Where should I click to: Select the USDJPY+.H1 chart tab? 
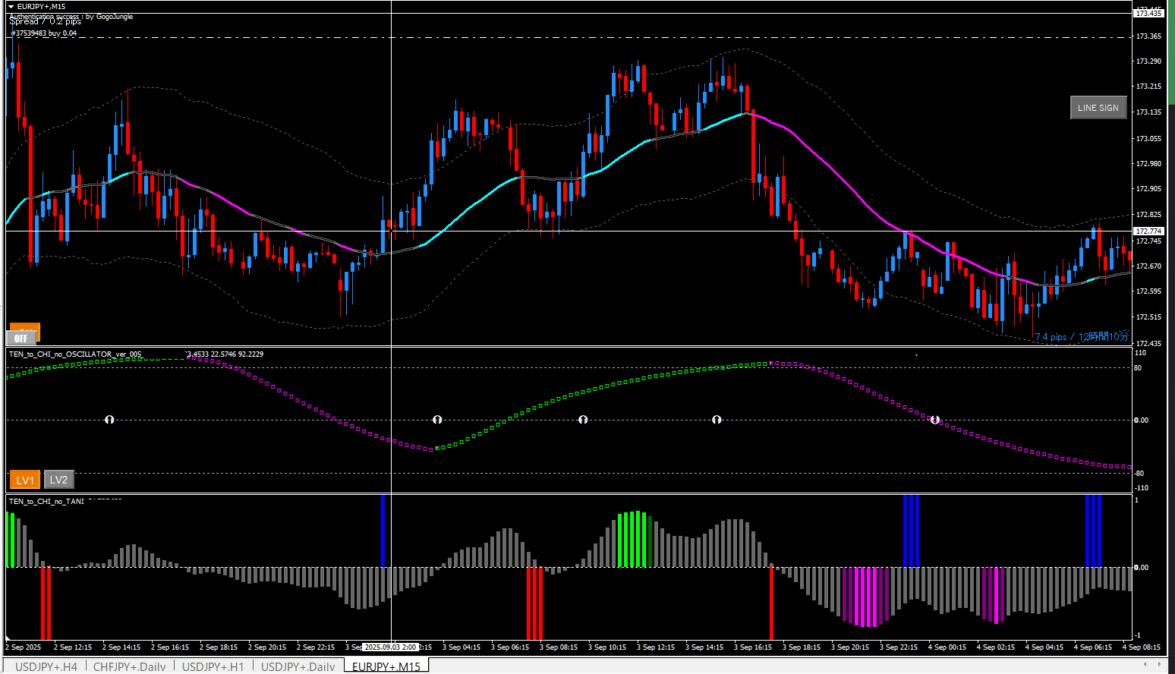(213, 666)
